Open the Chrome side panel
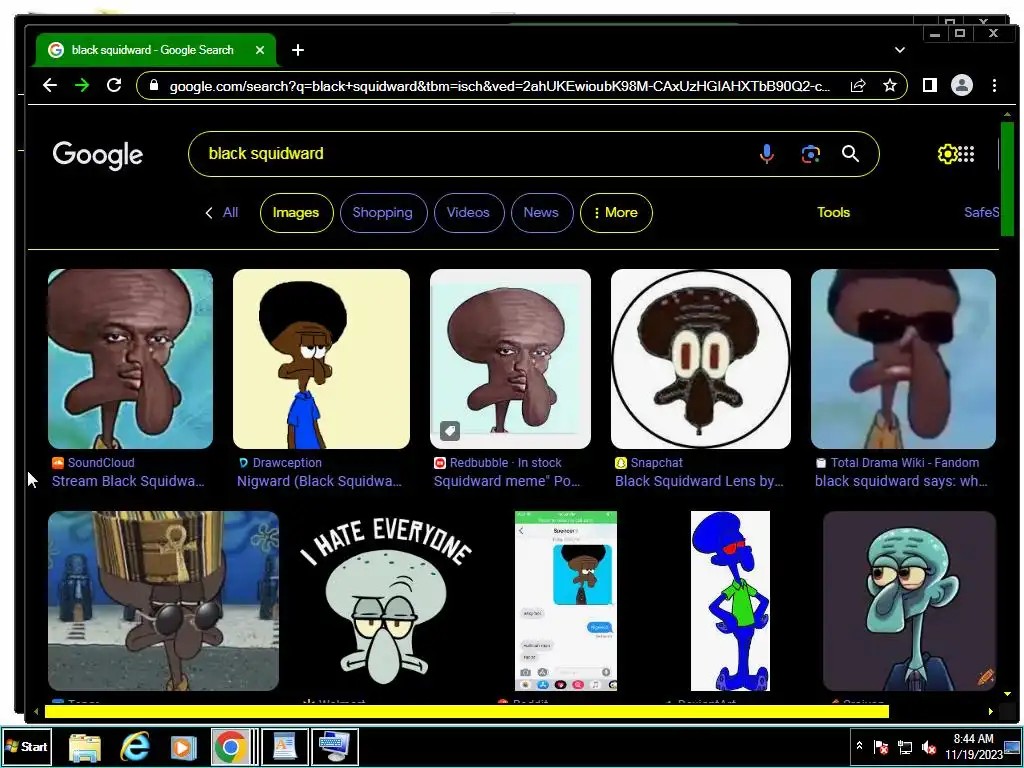Screen dimensions: 1024x768 [x=929, y=86]
